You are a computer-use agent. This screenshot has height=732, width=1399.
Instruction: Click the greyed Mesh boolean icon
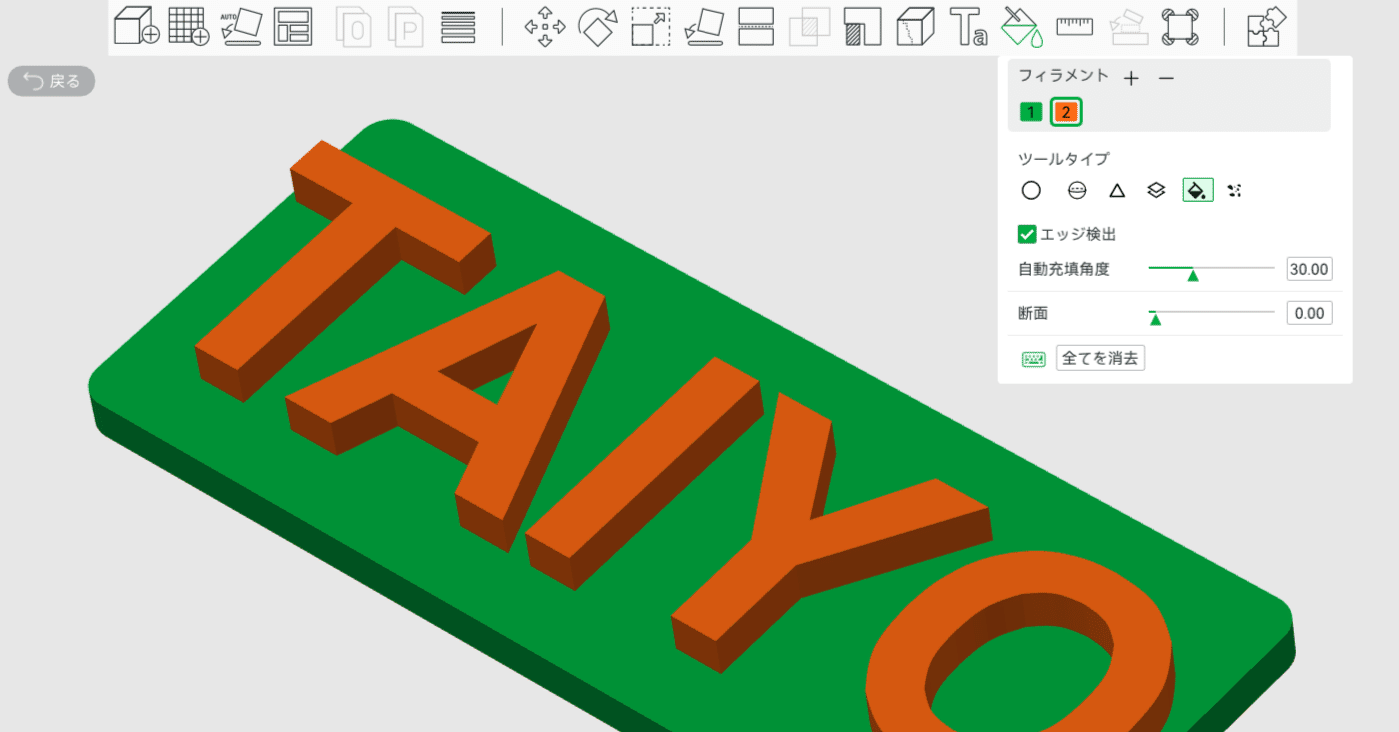click(809, 27)
